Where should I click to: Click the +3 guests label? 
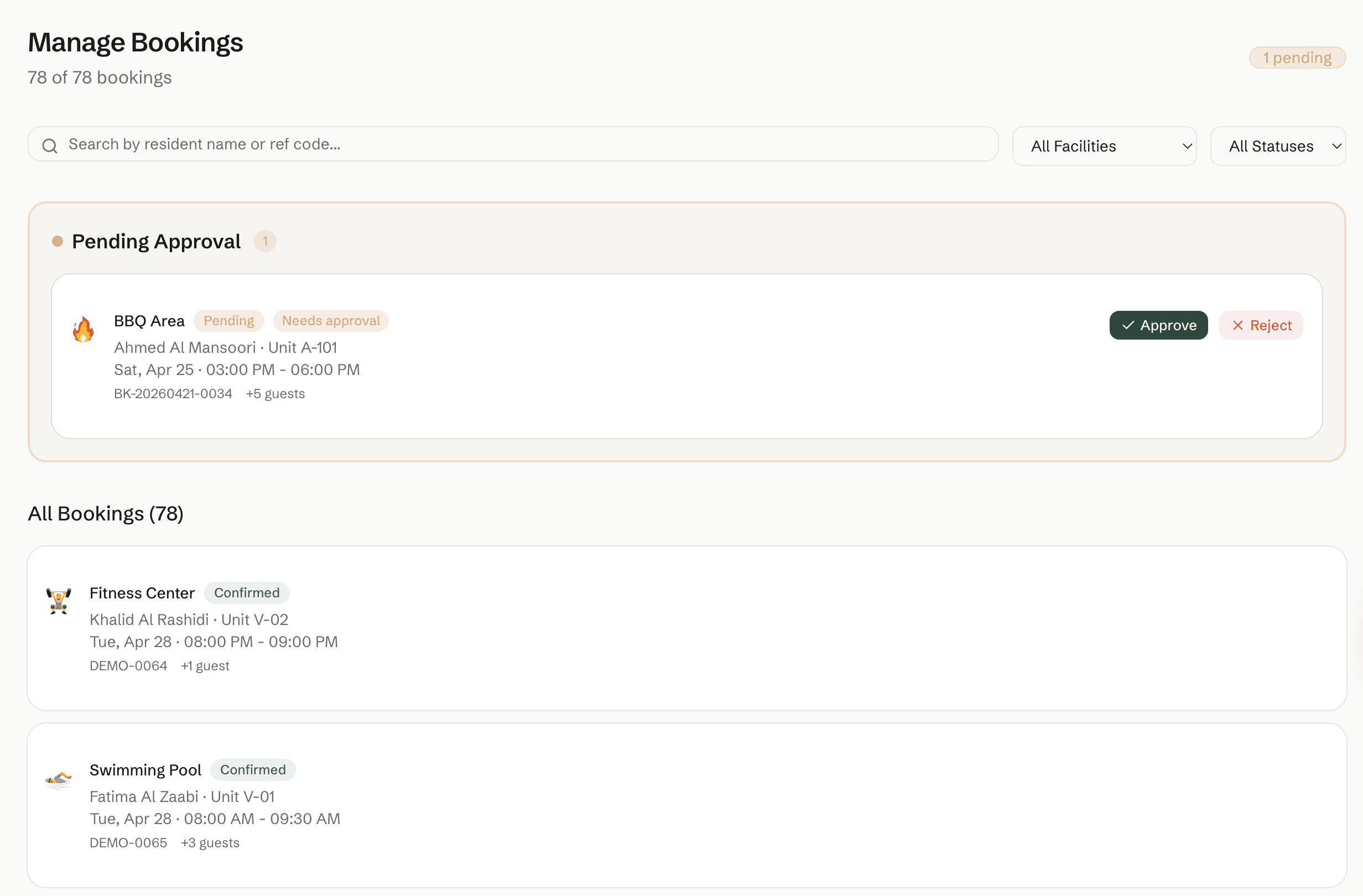coord(210,843)
